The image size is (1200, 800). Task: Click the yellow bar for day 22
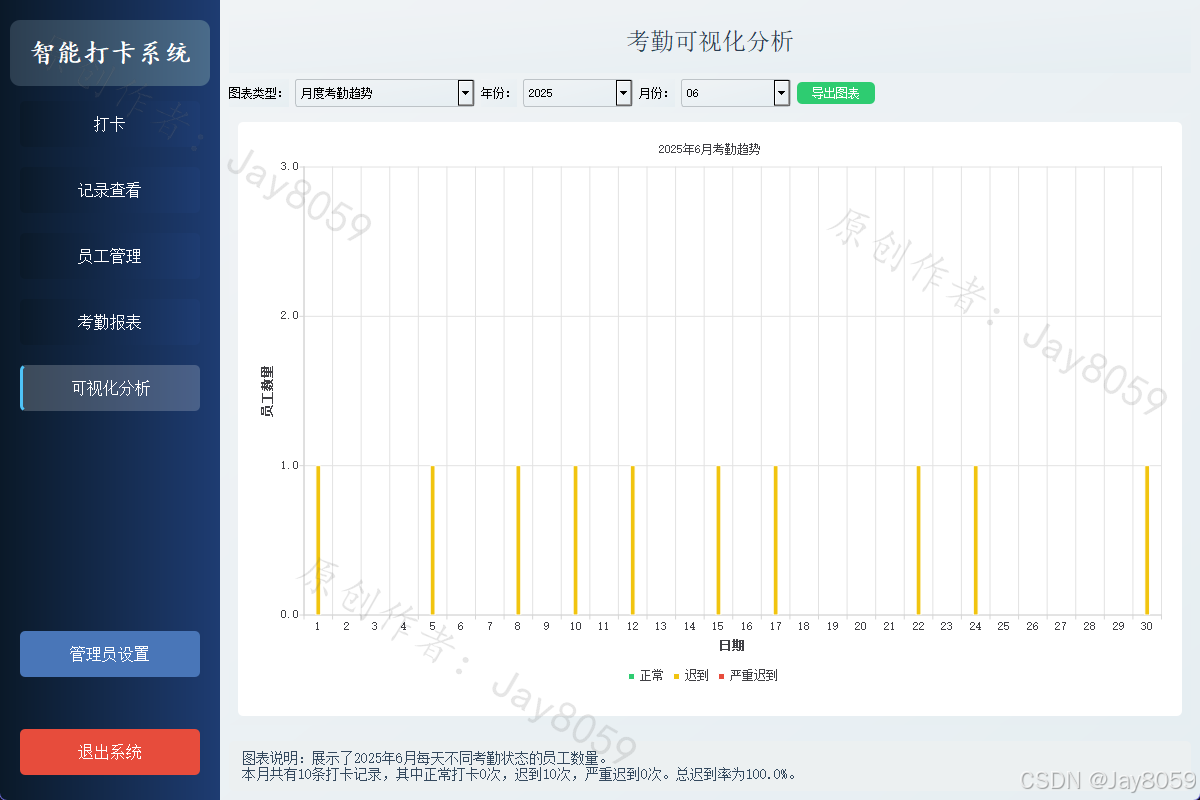point(918,540)
